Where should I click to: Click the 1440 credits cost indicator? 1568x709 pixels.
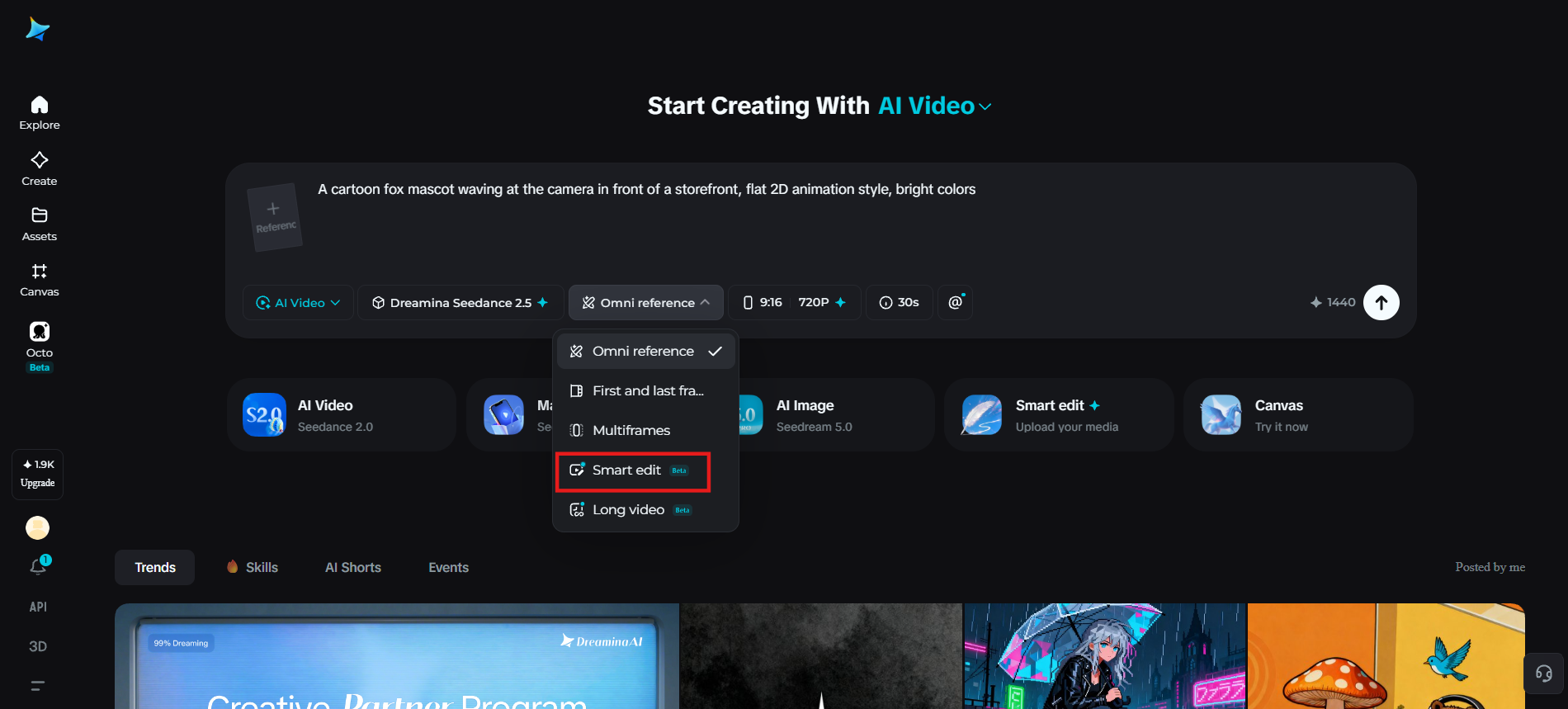1333,303
